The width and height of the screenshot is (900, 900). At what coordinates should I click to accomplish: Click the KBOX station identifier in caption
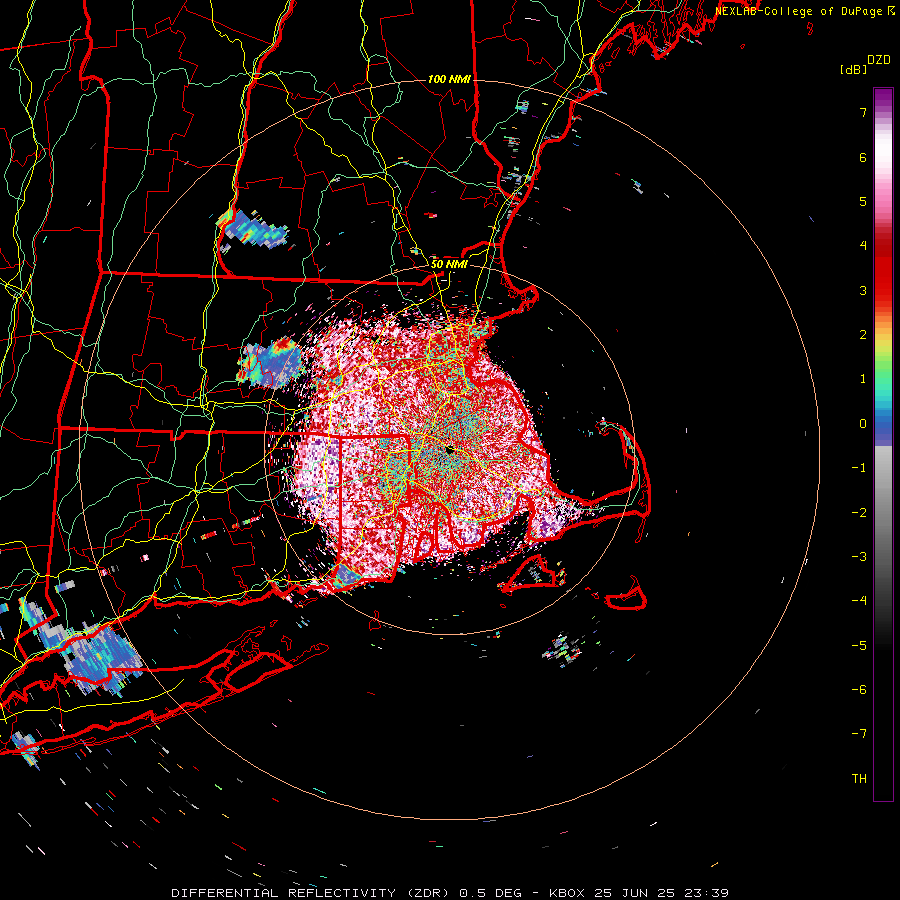point(567,893)
